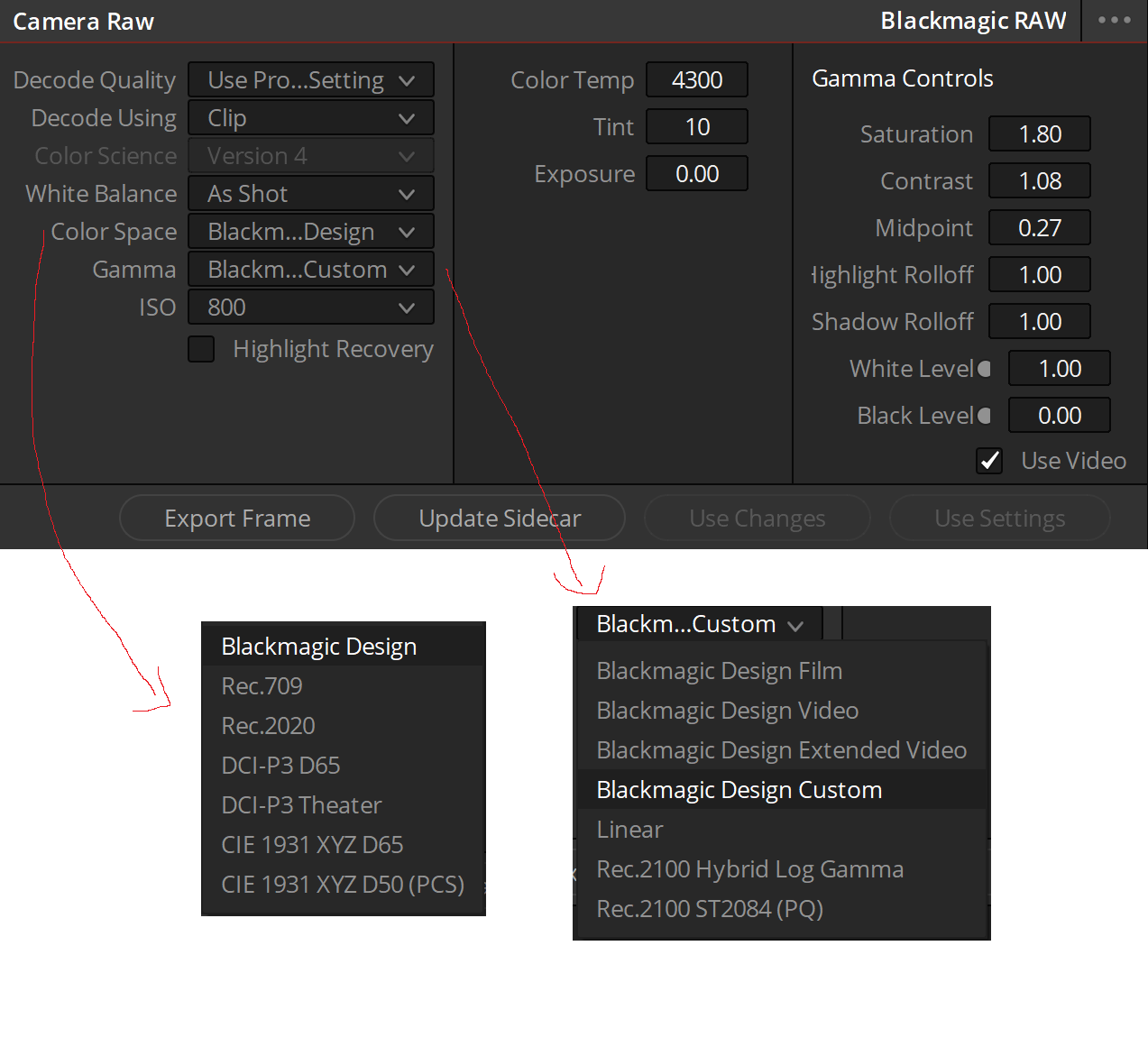Open the Decode Using dropdown set to Clip
1148x1056 pixels.
pyautogui.click(x=311, y=118)
